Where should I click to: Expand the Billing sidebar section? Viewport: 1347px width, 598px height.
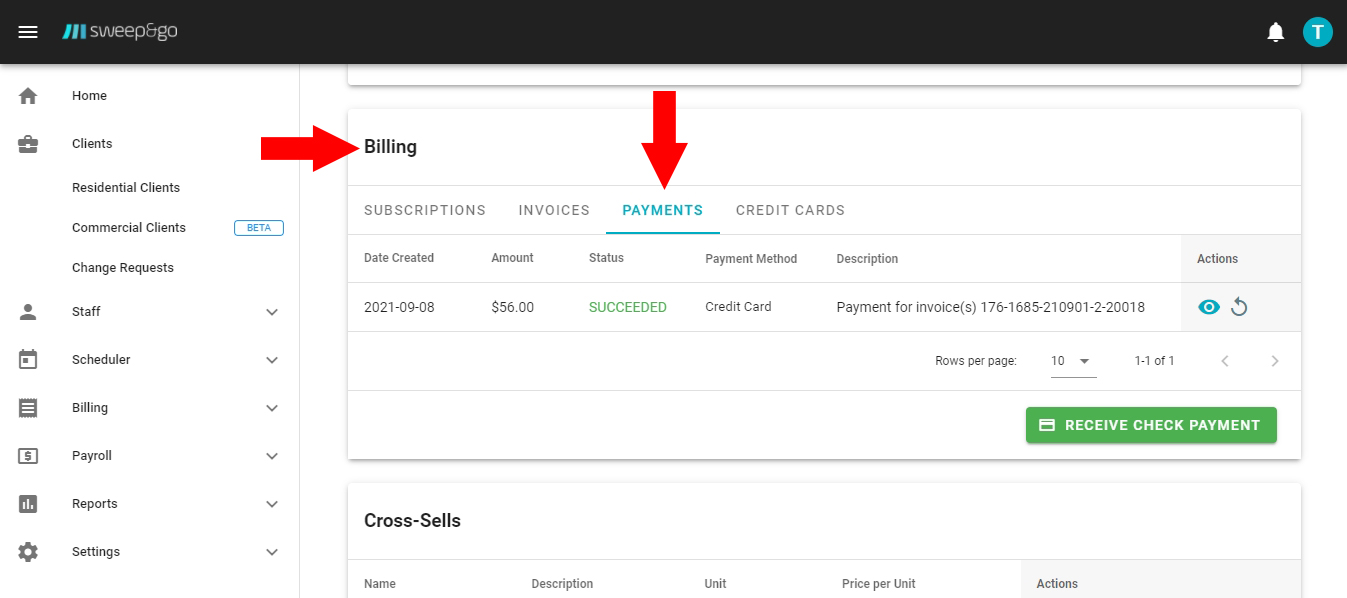[x=272, y=407]
